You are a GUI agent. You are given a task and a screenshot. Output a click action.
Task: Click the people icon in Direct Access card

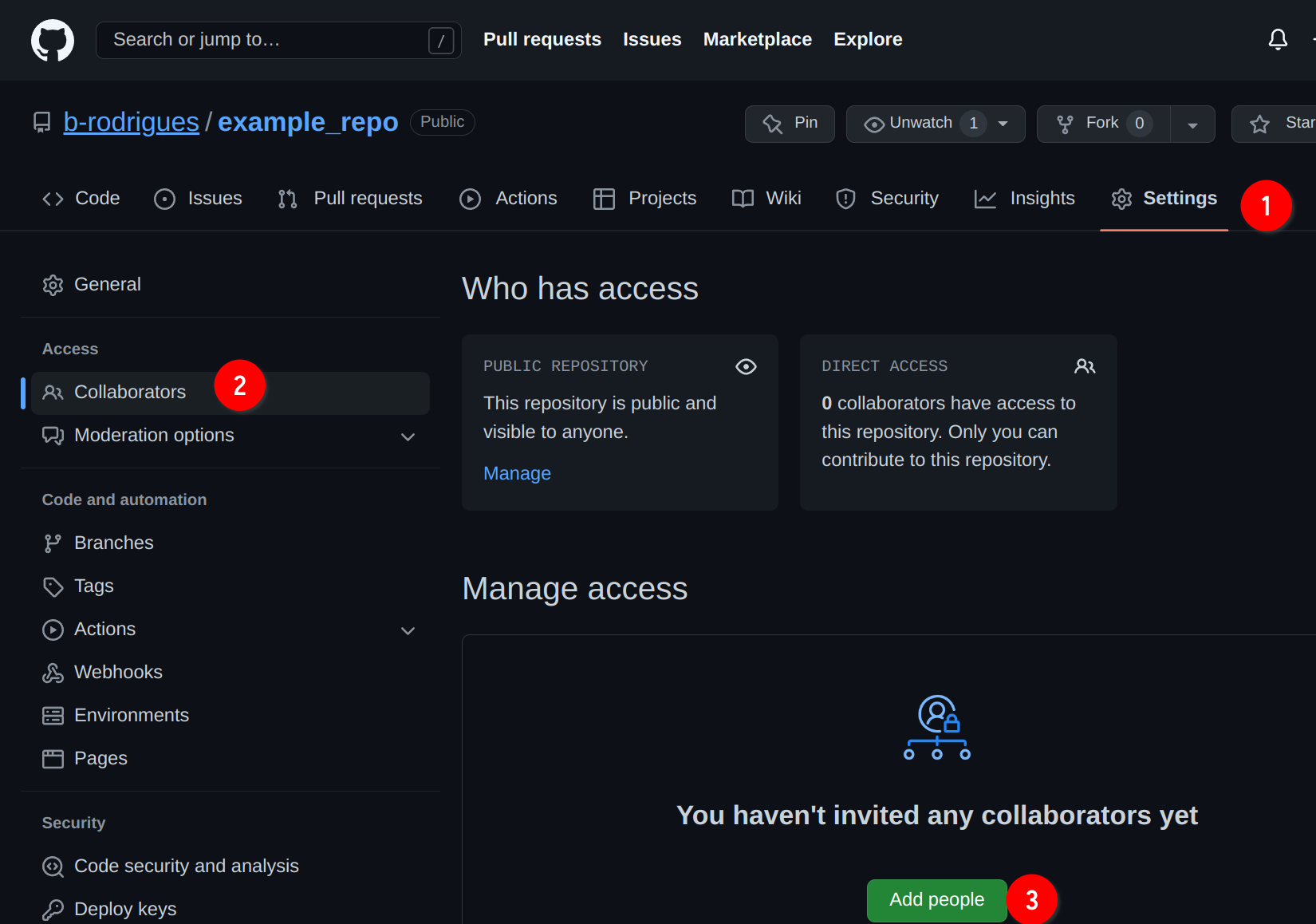[x=1085, y=366]
